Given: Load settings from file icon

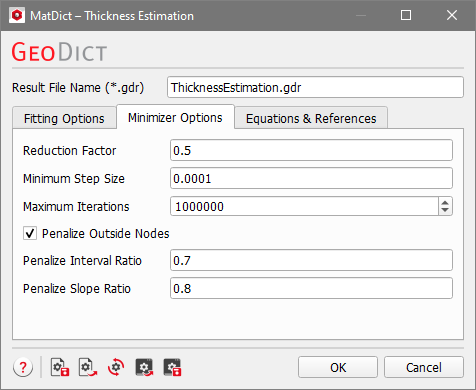Looking at the screenshot, I should [88, 367].
